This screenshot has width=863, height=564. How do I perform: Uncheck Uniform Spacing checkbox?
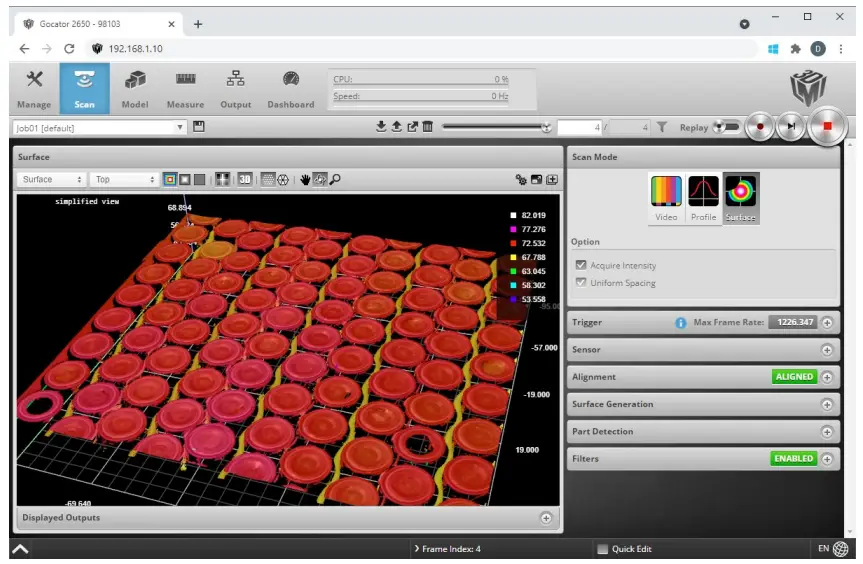tap(581, 283)
